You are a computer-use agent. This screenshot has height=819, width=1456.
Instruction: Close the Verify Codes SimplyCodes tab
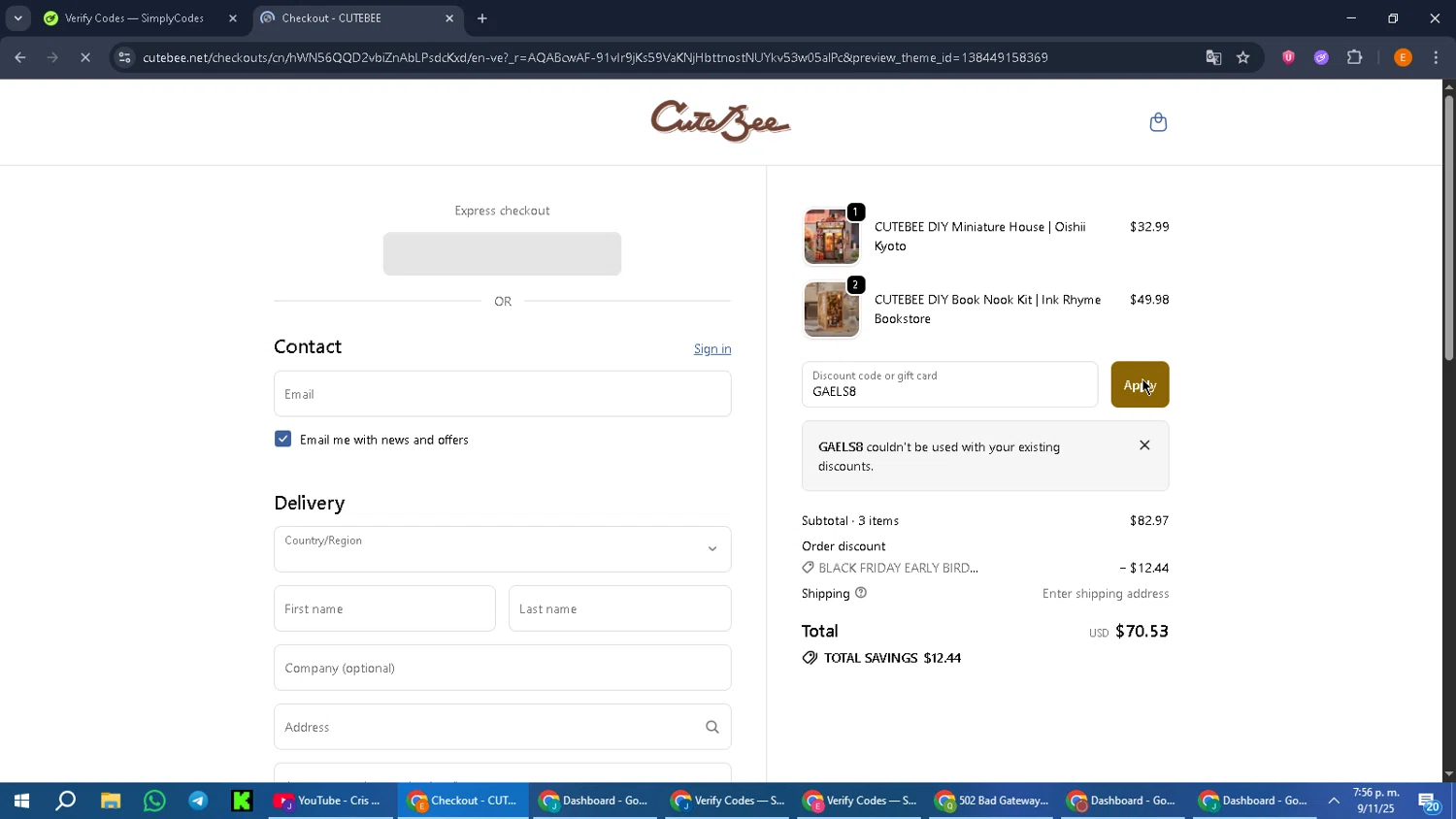click(x=233, y=18)
